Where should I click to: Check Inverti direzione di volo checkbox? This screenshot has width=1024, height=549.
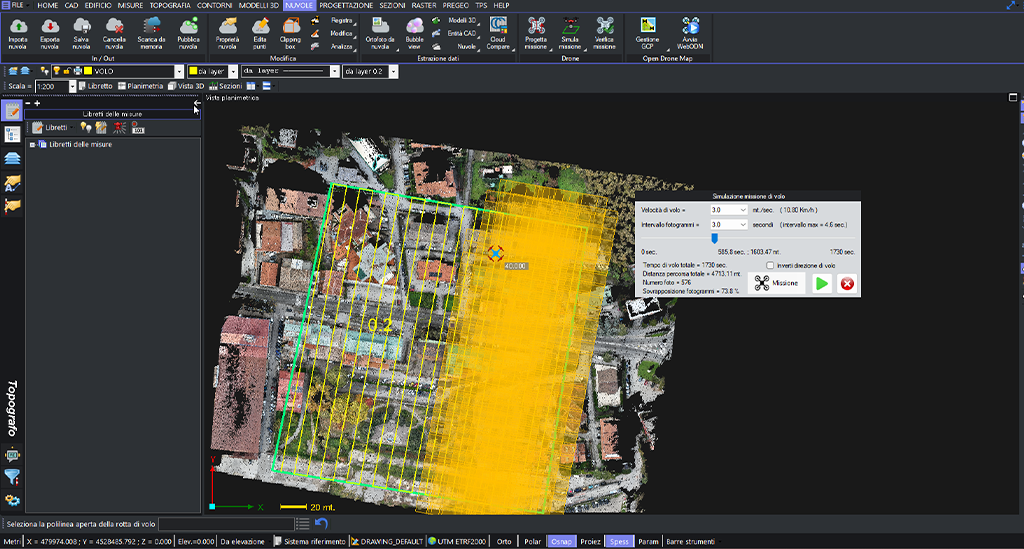770,266
